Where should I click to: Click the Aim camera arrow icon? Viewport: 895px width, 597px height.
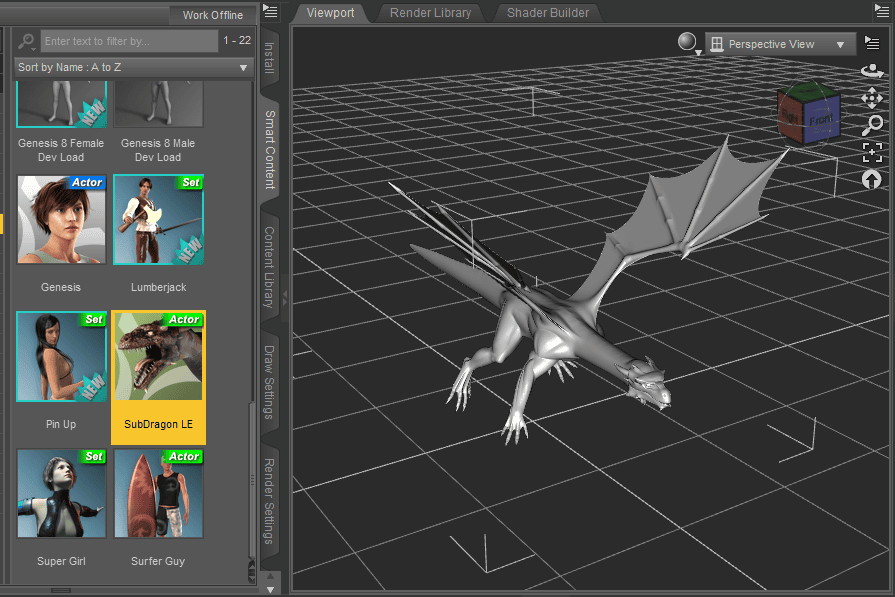tap(872, 180)
